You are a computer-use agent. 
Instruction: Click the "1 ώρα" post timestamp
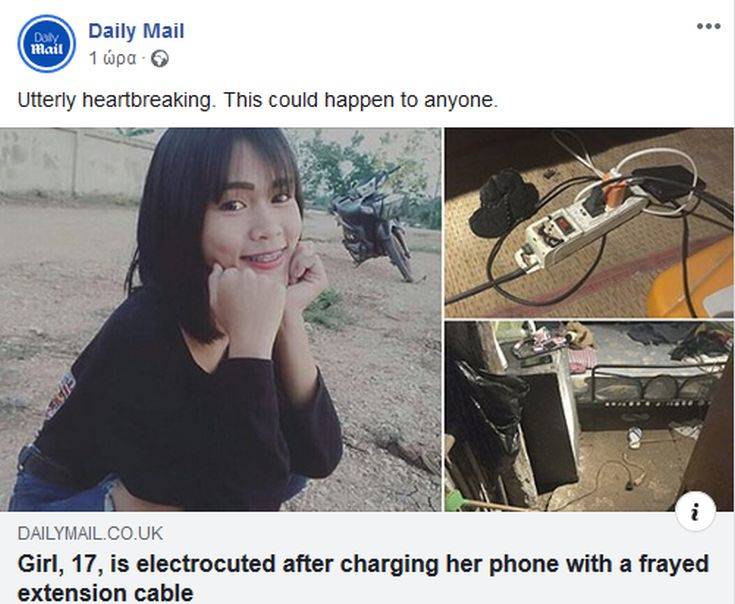pos(112,59)
